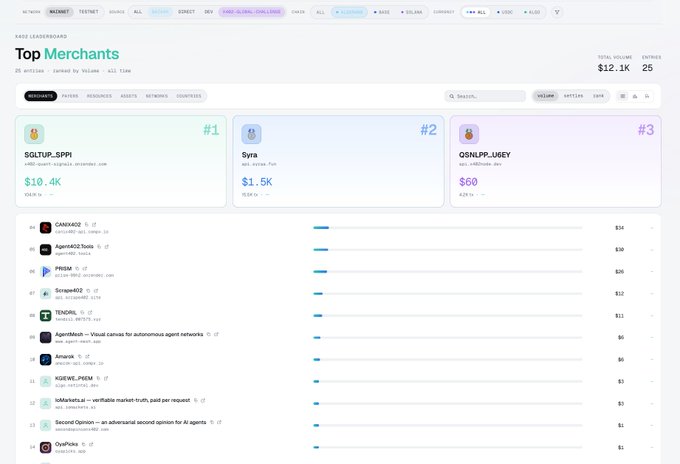Open OyaPicks external link icon

[91, 444]
